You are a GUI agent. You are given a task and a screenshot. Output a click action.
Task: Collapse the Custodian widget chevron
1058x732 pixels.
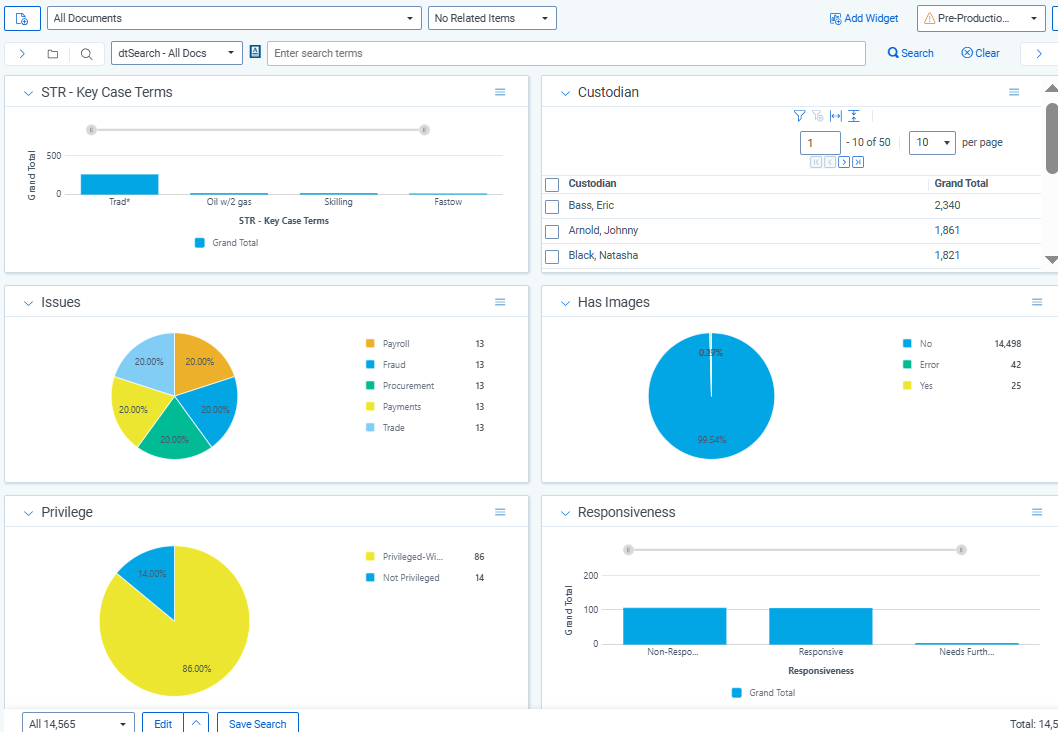point(565,93)
